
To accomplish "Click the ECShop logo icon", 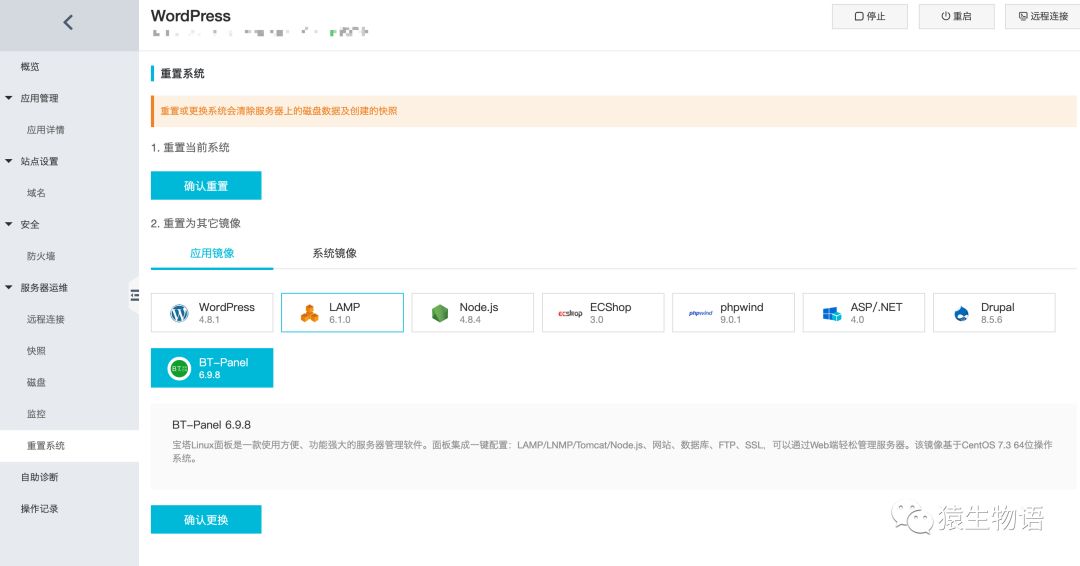I will (x=570, y=313).
